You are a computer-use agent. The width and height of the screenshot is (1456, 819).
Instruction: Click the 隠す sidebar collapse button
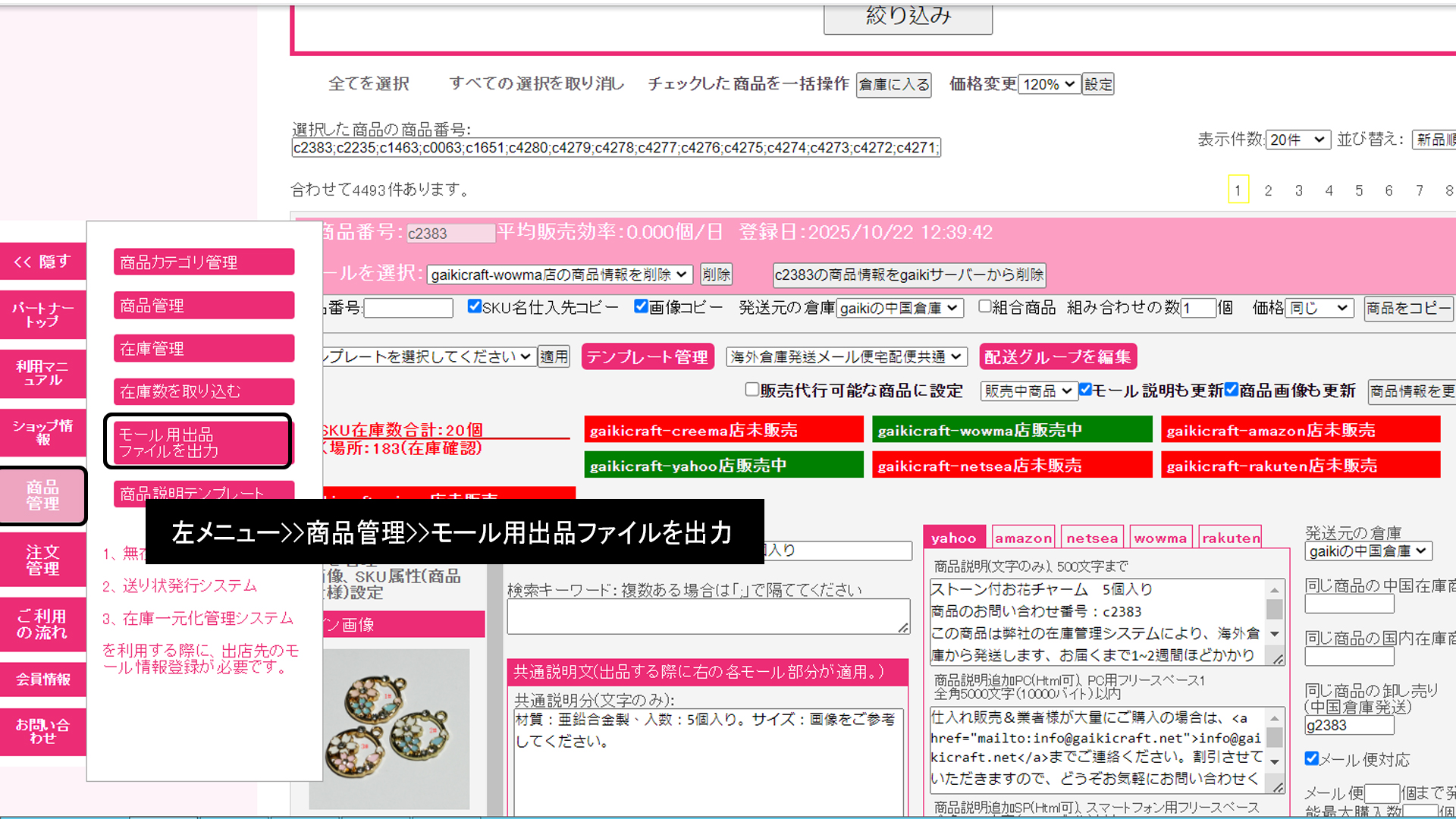[x=42, y=262]
